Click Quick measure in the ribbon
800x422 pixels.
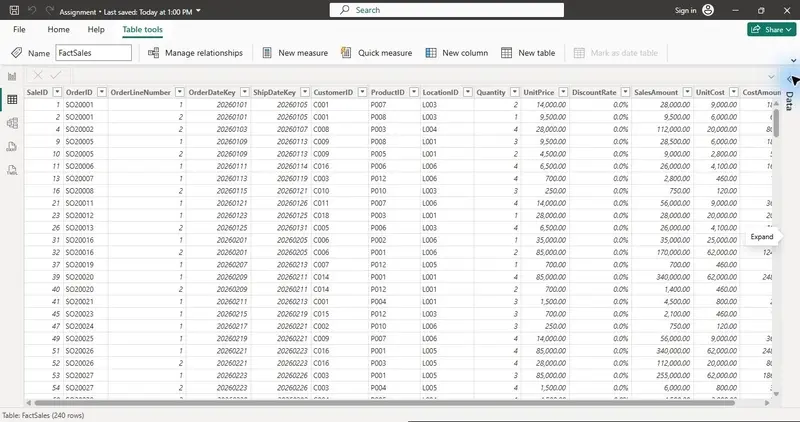click(x=377, y=53)
